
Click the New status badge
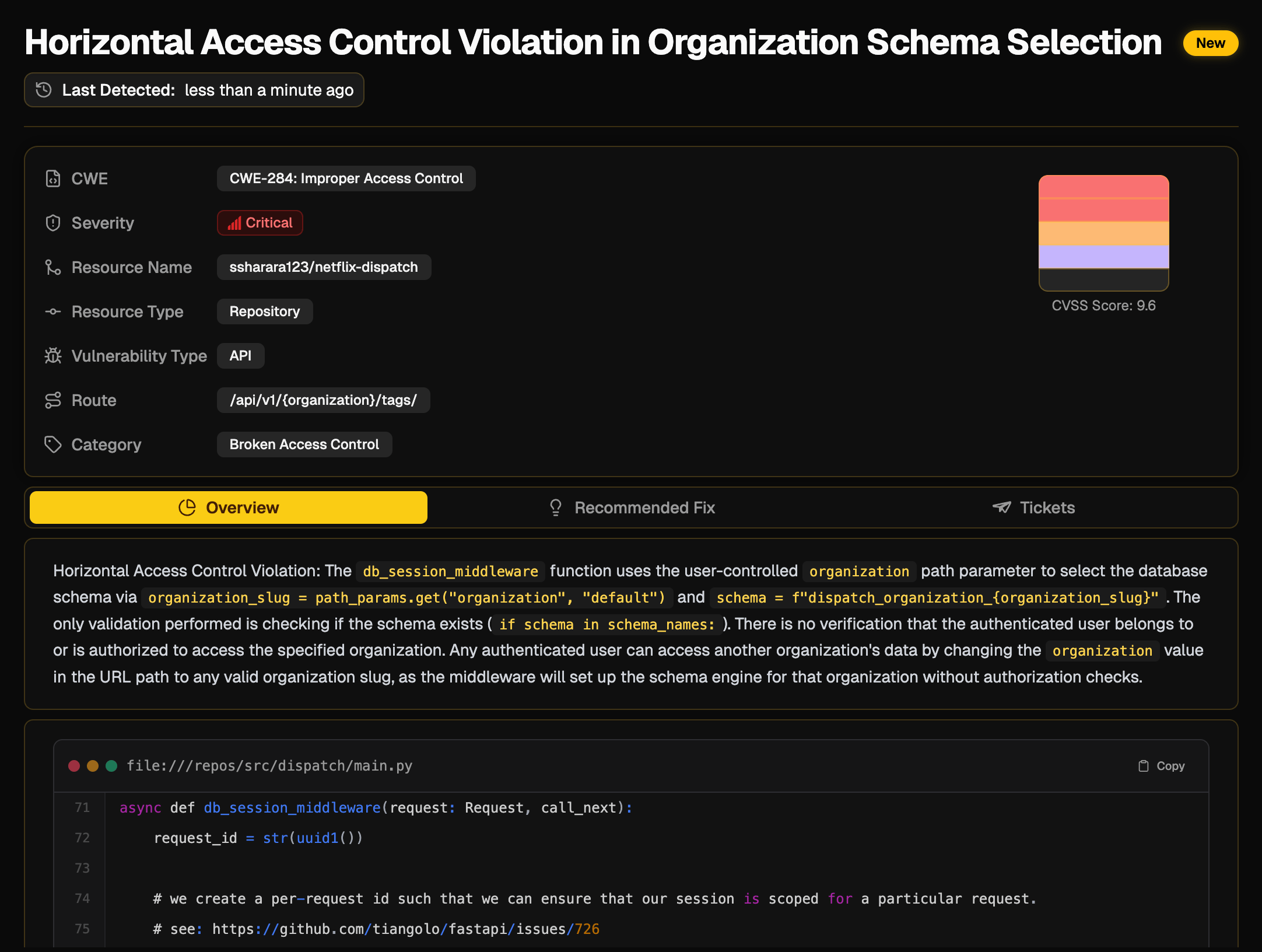[x=1211, y=43]
